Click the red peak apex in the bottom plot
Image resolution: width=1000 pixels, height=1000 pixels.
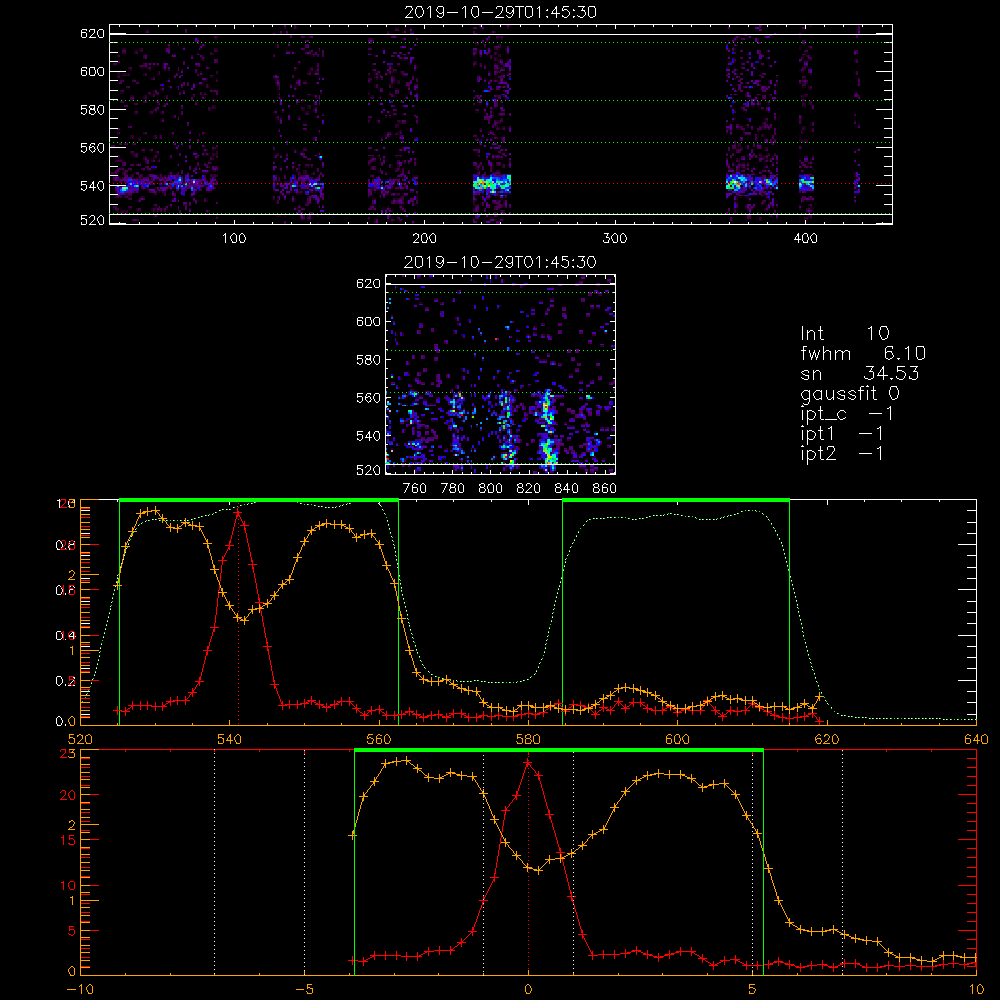click(528, 762)
